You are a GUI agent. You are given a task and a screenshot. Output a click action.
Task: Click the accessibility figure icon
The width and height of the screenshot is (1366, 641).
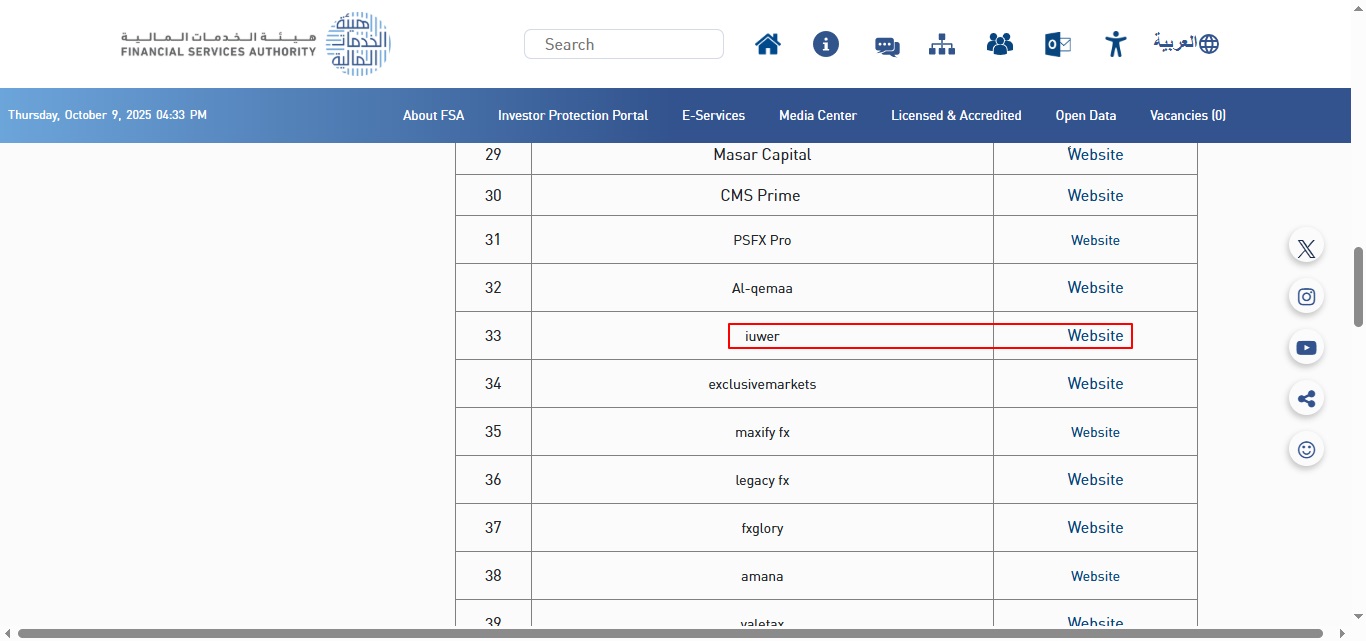[1116, 44]
